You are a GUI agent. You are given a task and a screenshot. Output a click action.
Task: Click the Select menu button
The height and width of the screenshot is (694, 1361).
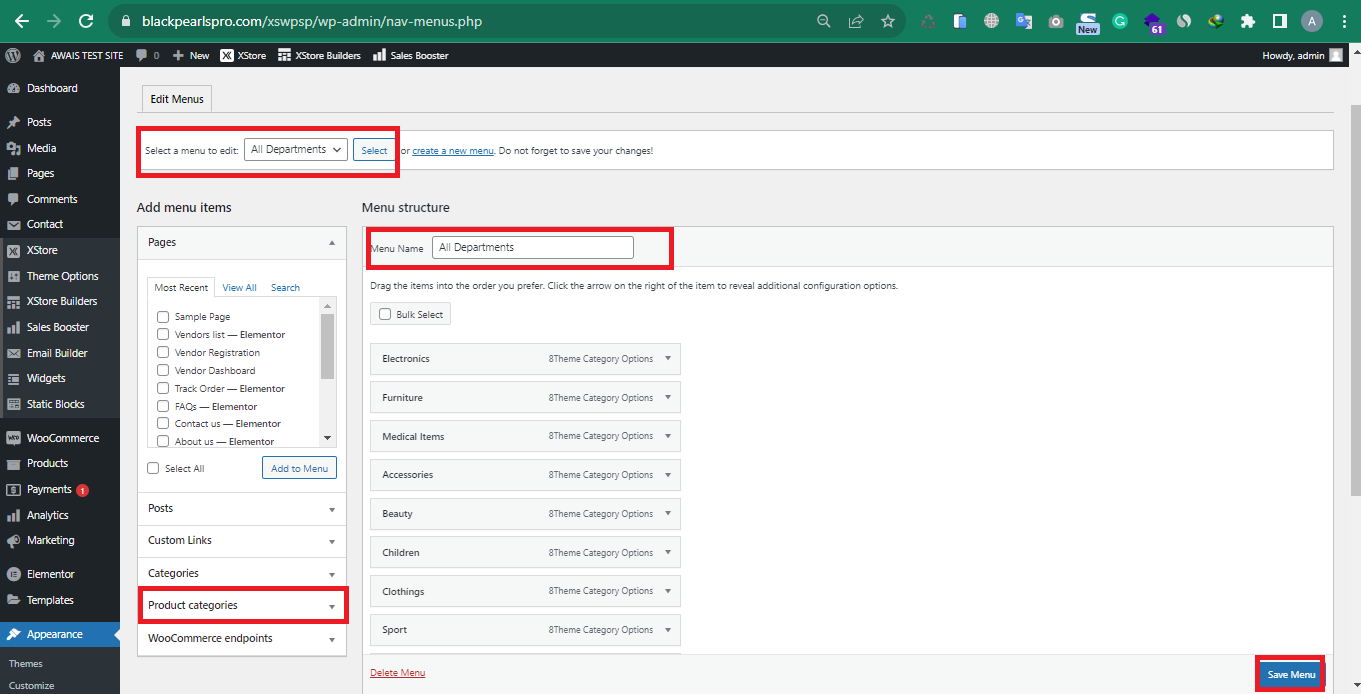click(x=374, y=150)
